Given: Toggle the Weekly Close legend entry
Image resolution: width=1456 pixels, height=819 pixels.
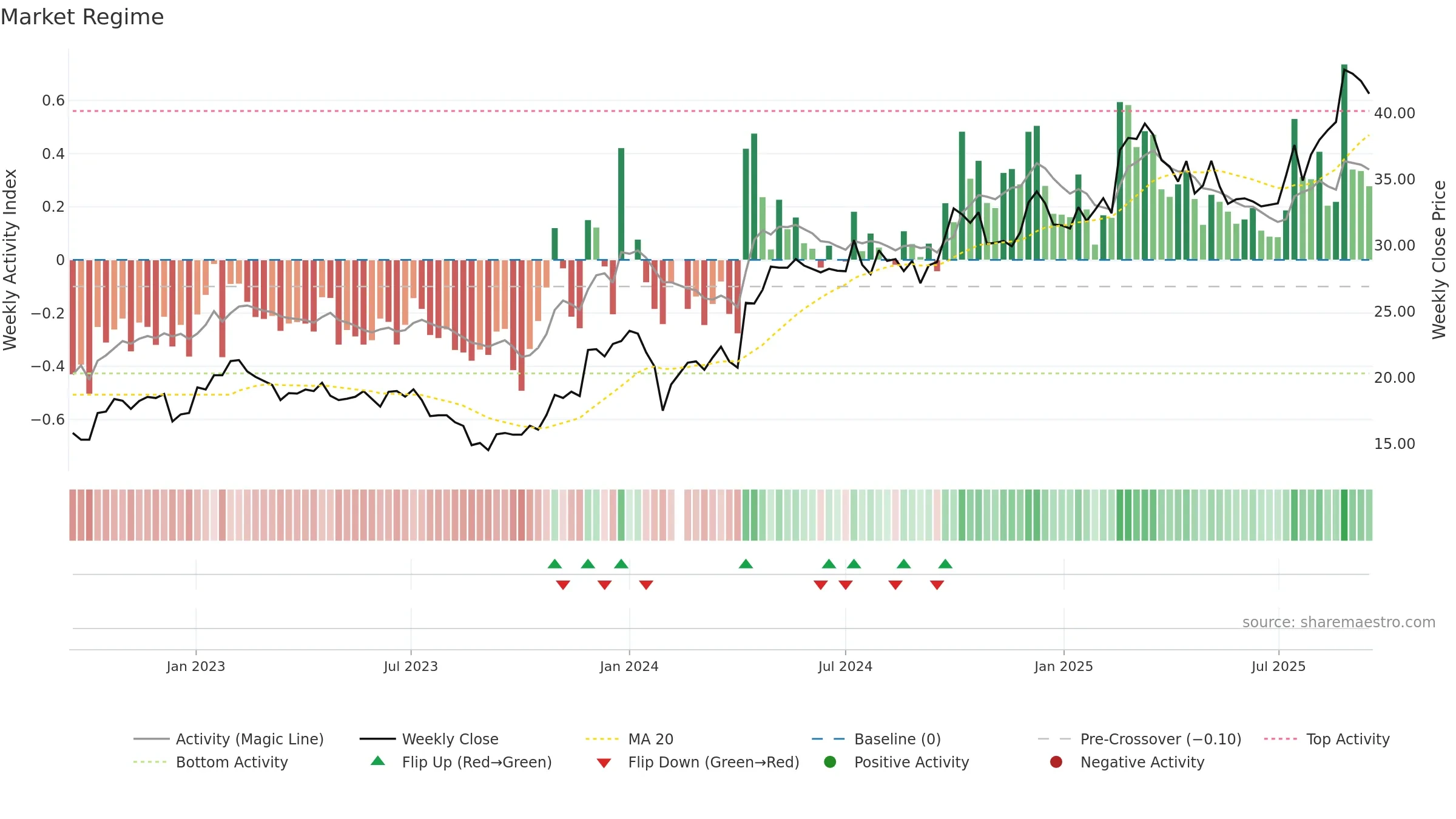Looking at the screenshot, I should 429,739.
